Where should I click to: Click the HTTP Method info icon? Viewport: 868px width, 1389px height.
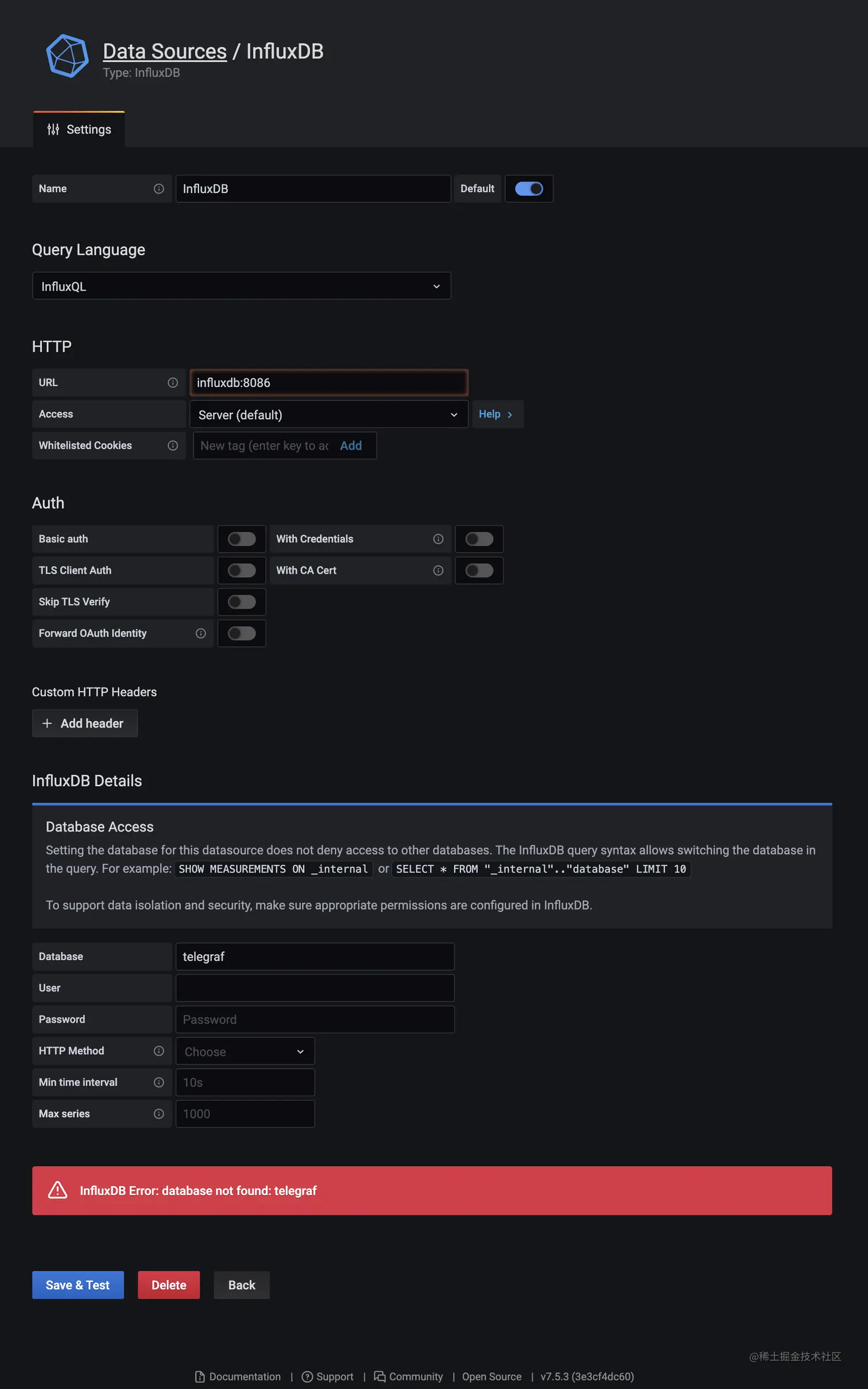[159, 1050]
